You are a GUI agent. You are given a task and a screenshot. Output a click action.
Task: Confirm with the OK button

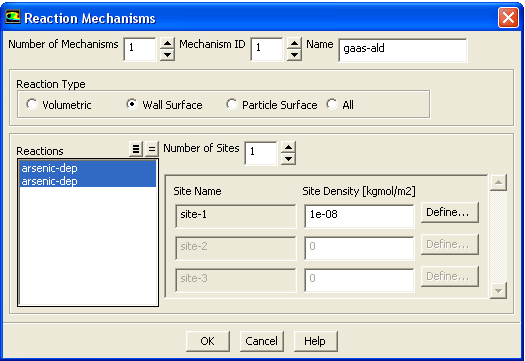point(208,341)
